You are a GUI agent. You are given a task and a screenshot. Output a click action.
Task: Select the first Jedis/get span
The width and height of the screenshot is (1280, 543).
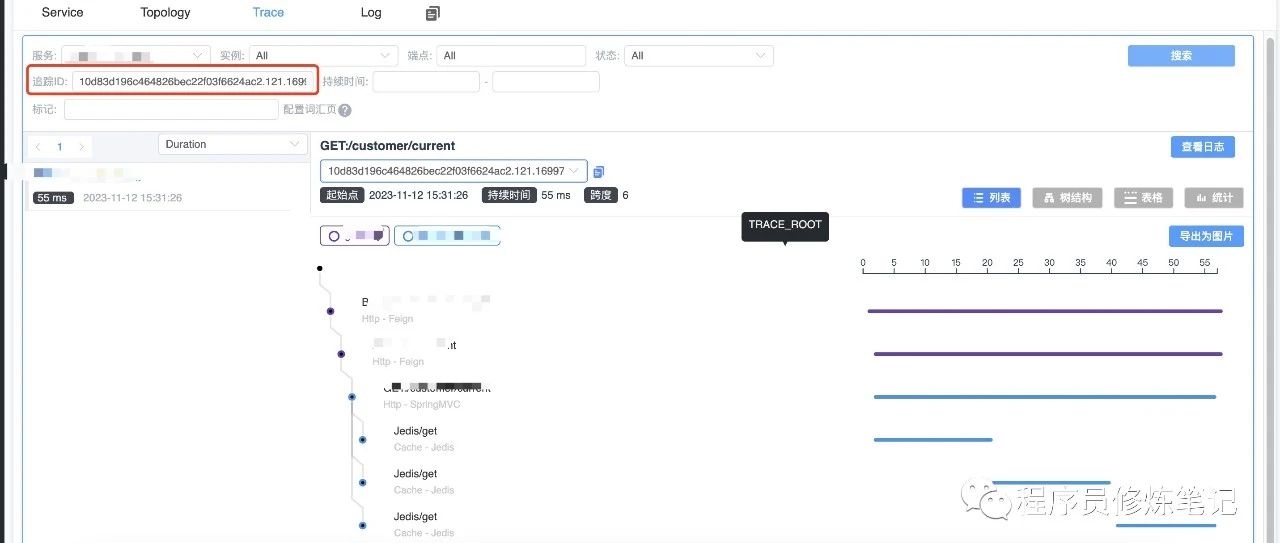tap(415, 431)
